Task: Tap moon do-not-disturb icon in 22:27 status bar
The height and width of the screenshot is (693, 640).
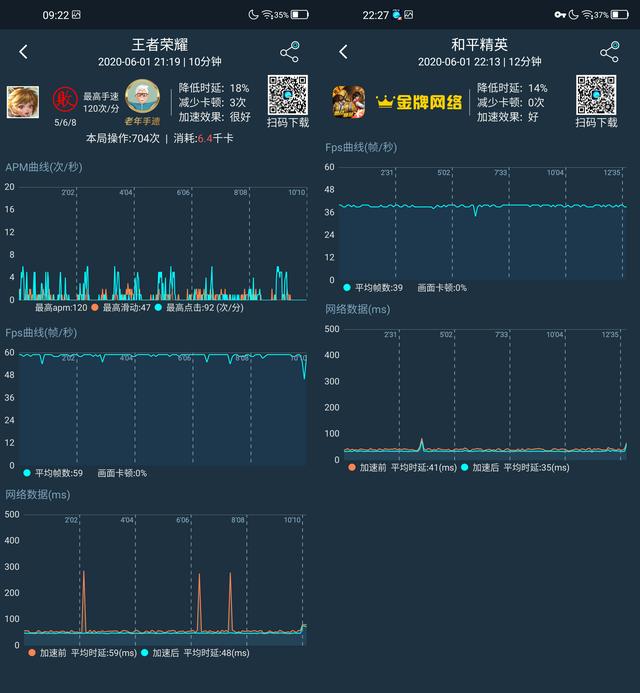Action: [573, 15]
